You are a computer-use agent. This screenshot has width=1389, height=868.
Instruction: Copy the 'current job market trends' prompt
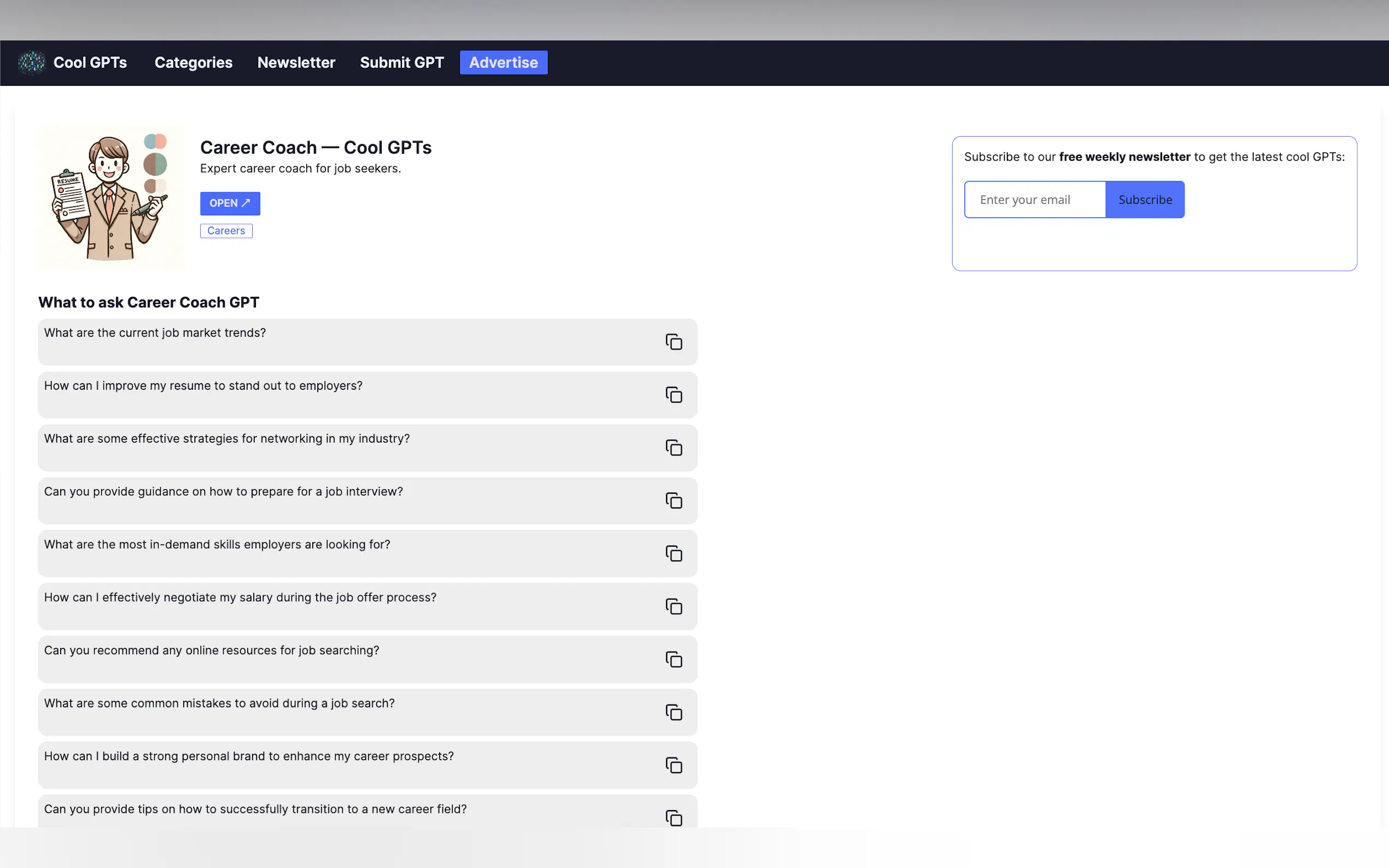(674, 342)
